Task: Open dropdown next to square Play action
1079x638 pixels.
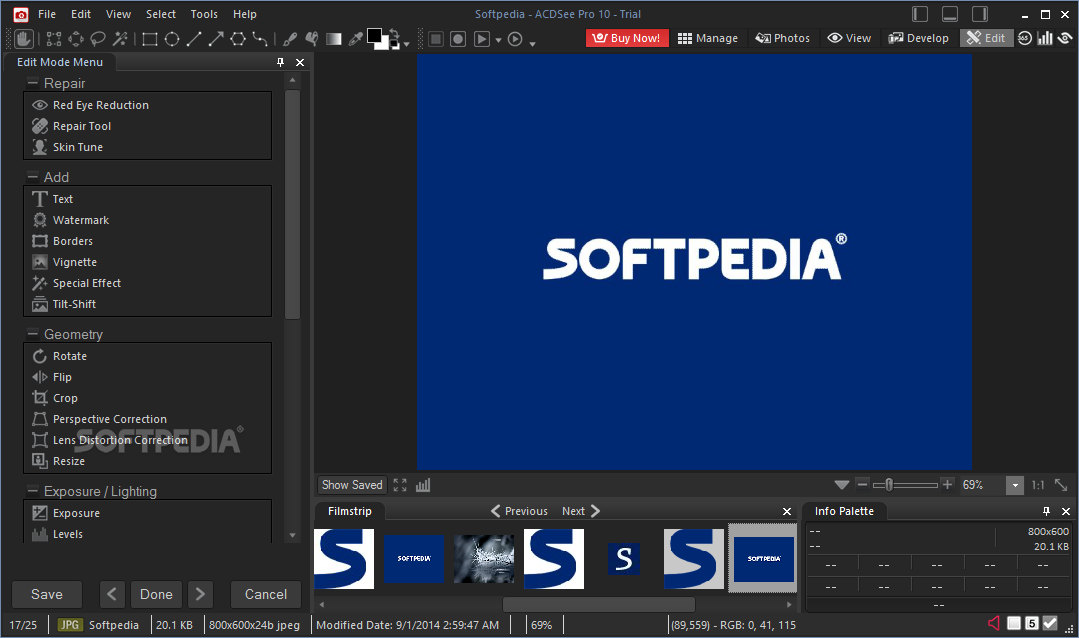Action: click(498, 41)
